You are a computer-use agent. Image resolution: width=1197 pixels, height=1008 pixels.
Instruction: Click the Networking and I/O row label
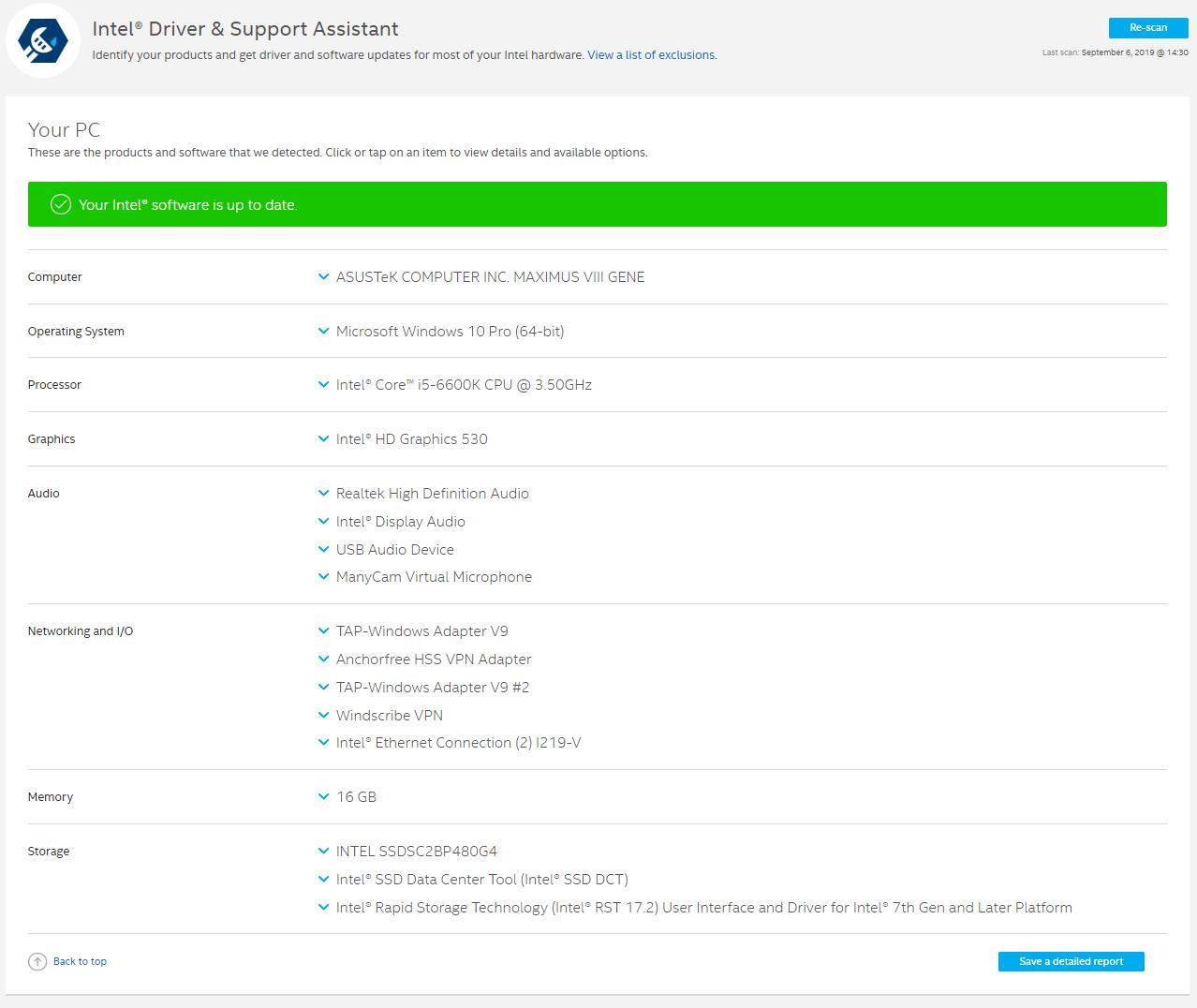(81, 631)
